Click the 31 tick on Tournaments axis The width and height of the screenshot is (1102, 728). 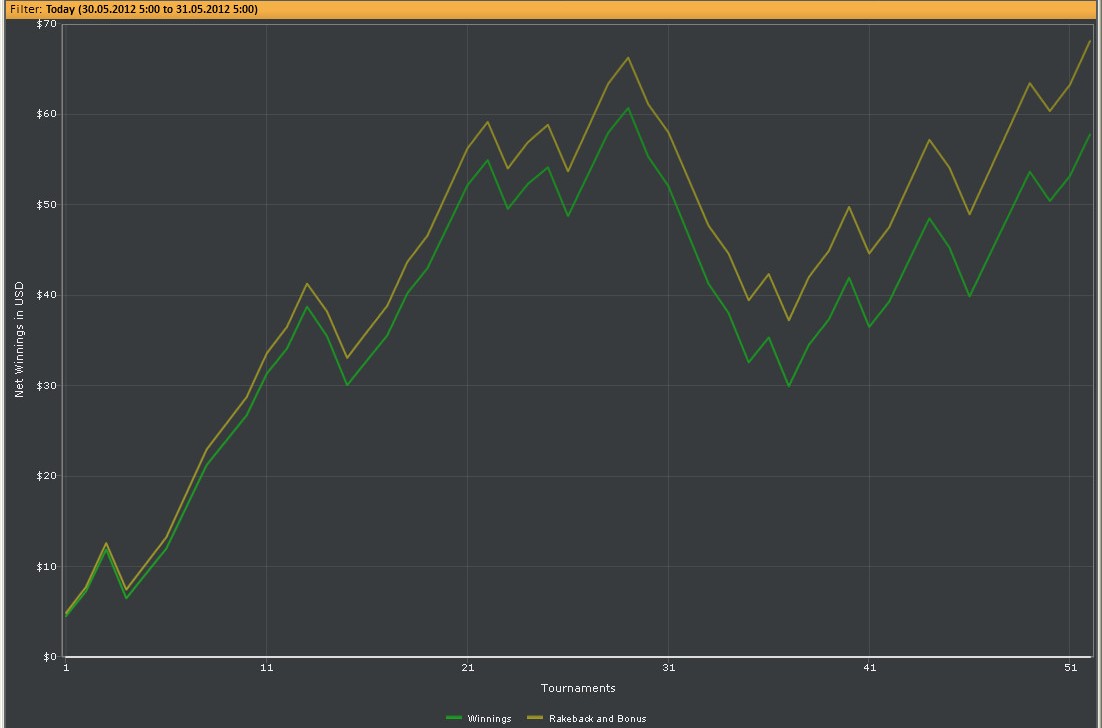coord(668,668)
